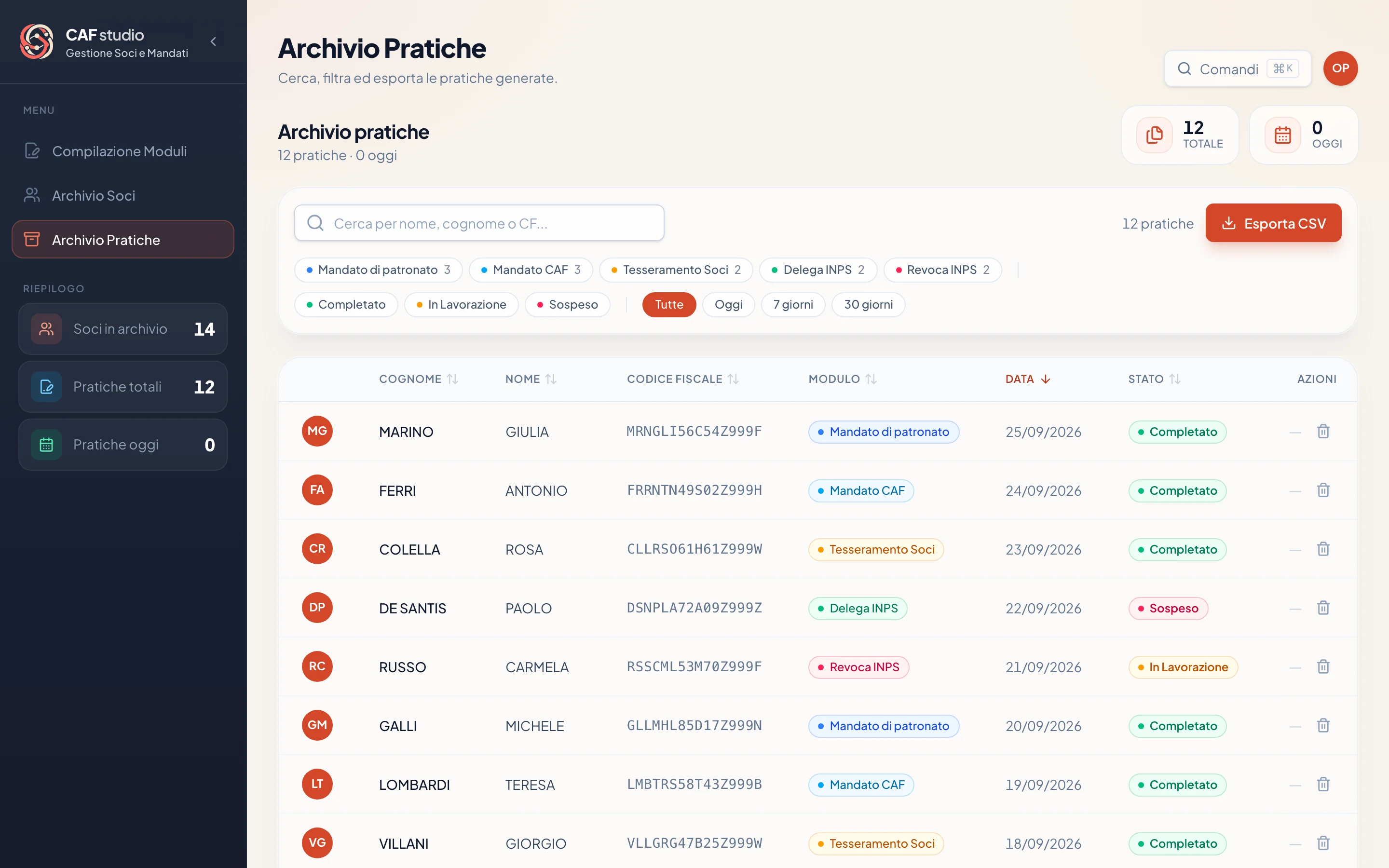This screenshot has width=1389, height=868.
Task: Delete the MARINO GIULIA practice row
Action: 1323,431
